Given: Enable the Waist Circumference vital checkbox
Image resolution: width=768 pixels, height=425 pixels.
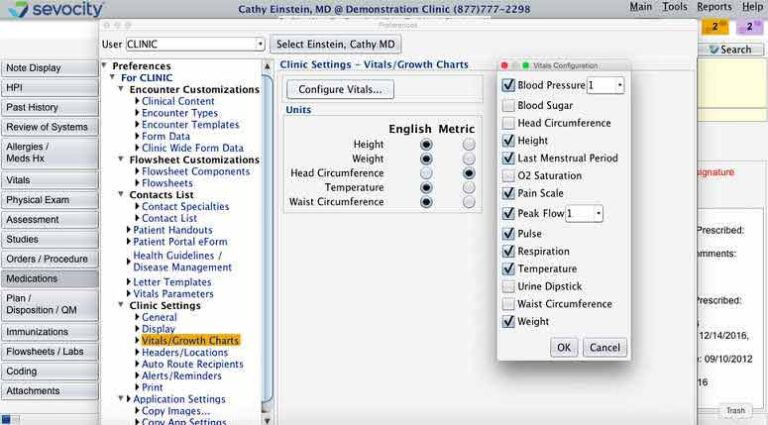Looking at the screenshot, I should [x=508, y=304].
